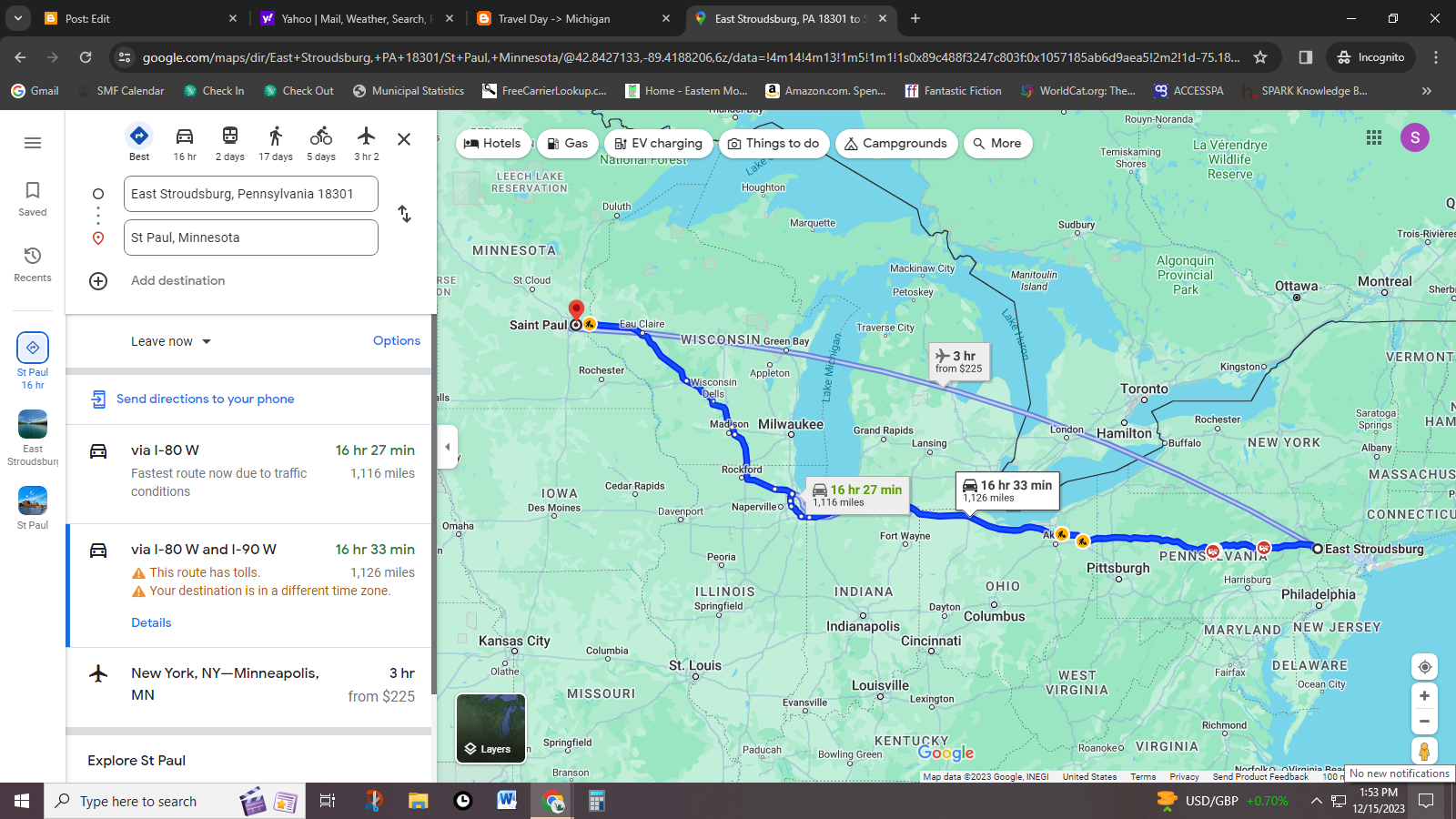Open Google account avatar S
1456x819 pixels.
[x=1415, y=137]
